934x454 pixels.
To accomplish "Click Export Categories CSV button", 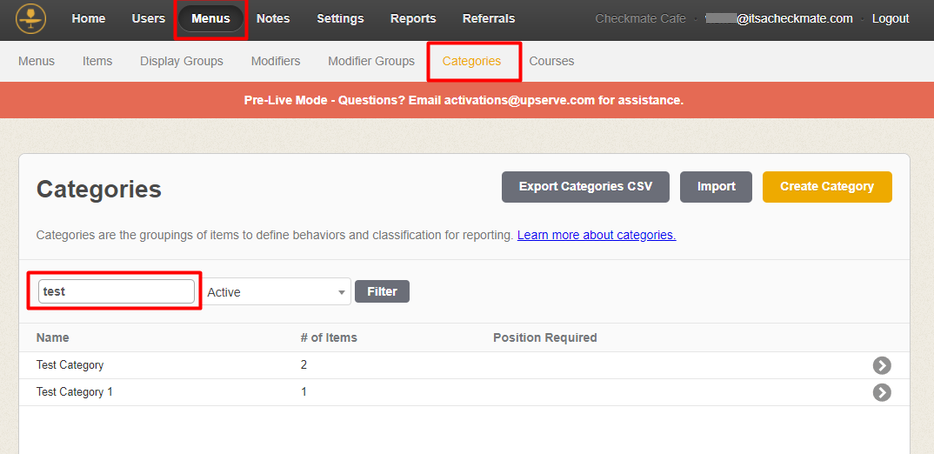I will (585, 187).
